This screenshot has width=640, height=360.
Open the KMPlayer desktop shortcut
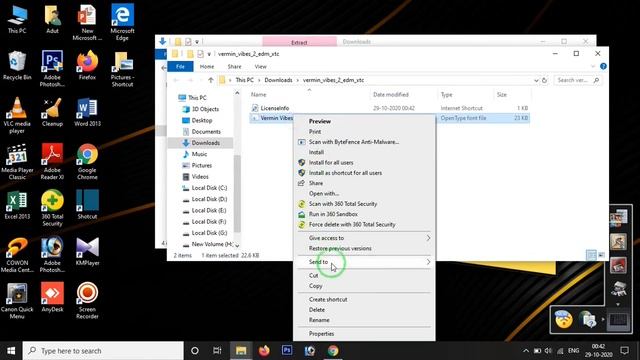(87, 251)
